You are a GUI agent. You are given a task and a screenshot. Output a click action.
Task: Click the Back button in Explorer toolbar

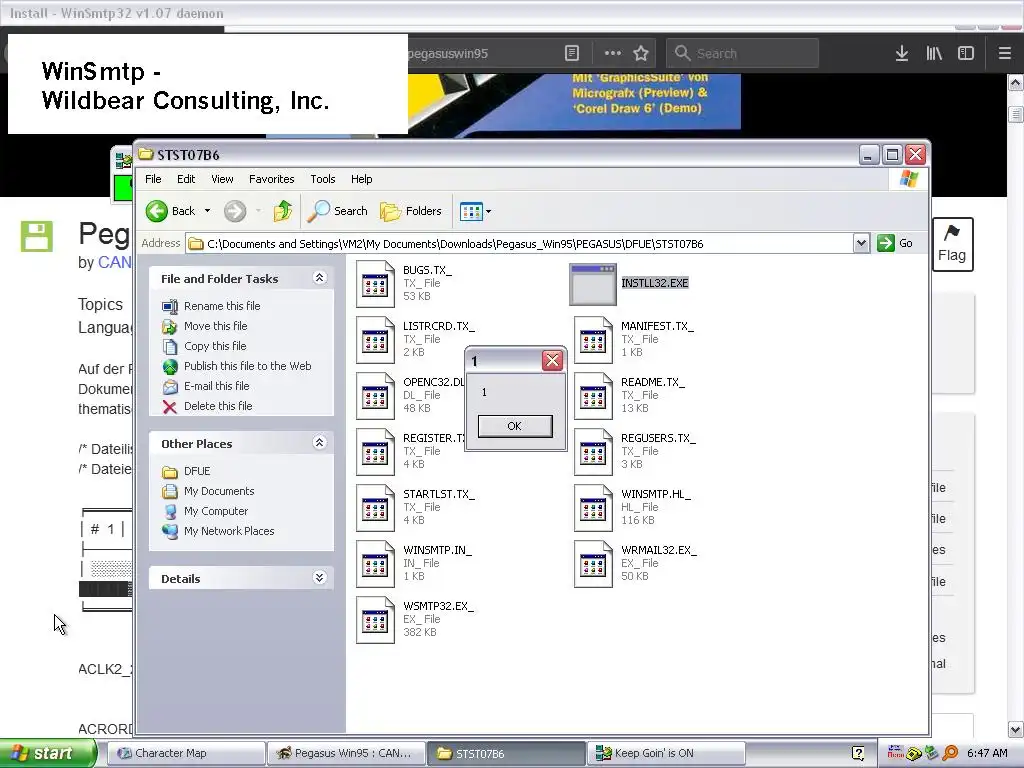click(170, 211)
